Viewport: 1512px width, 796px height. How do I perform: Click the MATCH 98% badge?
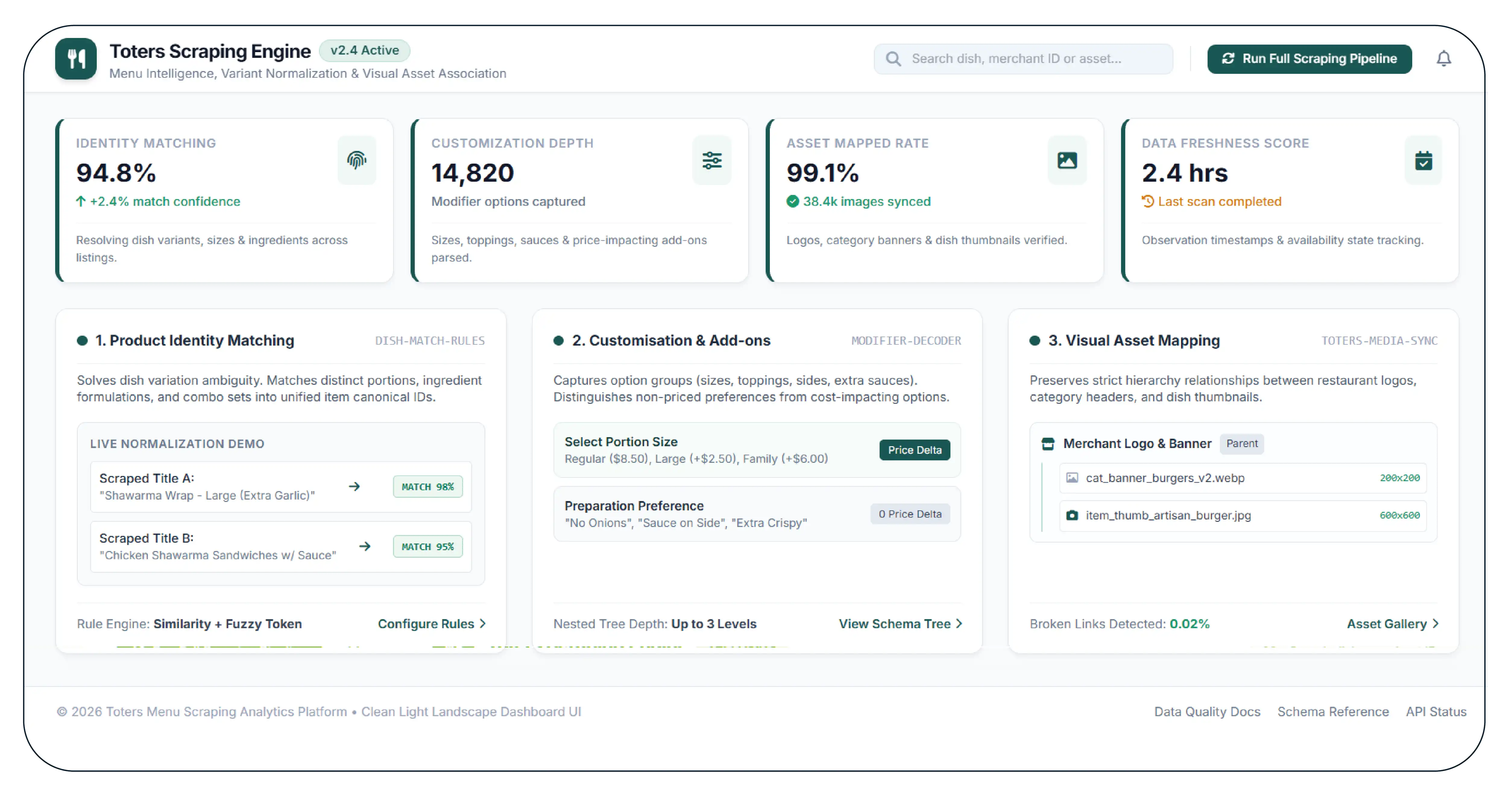[427, 486]
